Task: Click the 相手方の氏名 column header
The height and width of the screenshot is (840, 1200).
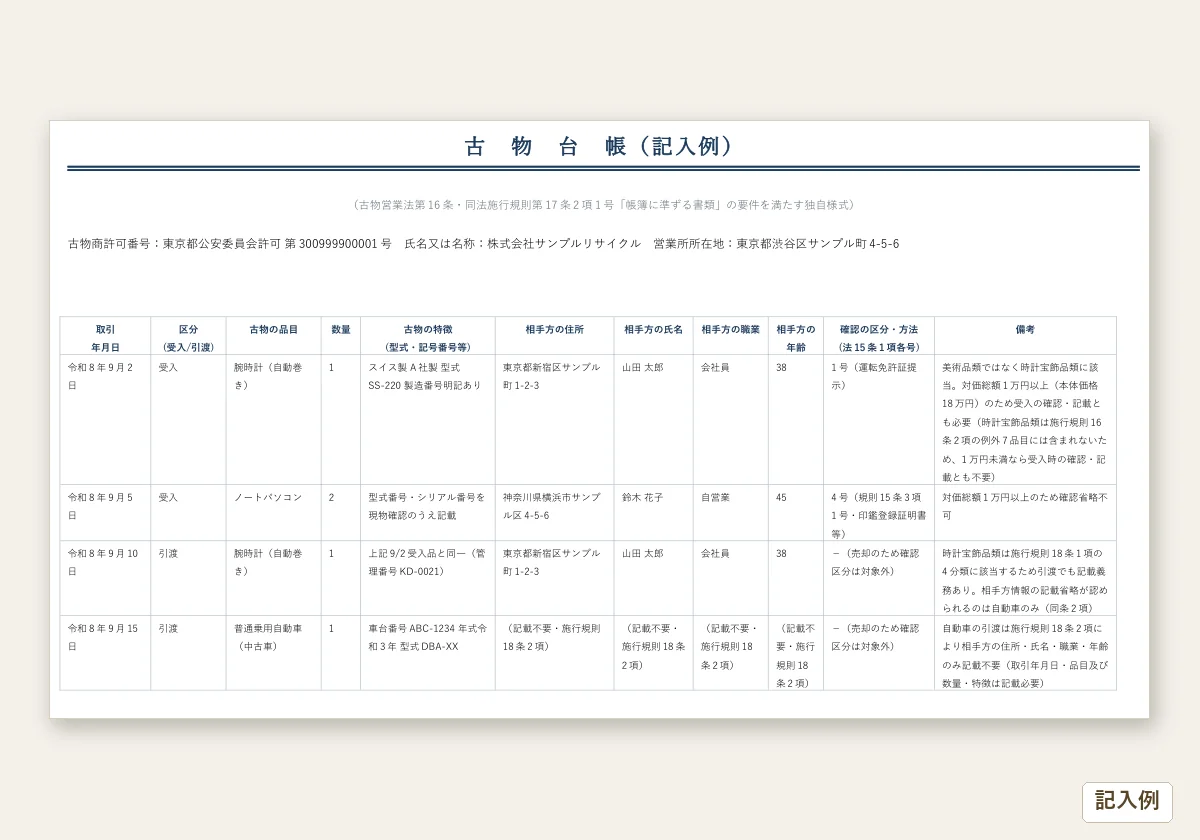Action: (x=653, y=337)
